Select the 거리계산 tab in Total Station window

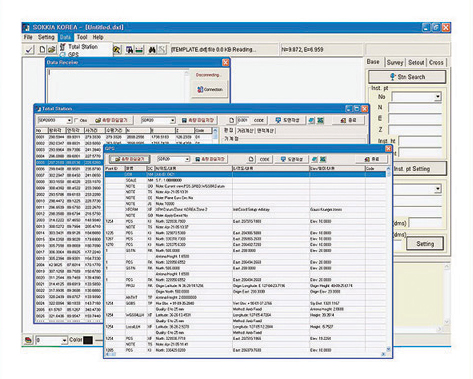(x=245, y=131)
